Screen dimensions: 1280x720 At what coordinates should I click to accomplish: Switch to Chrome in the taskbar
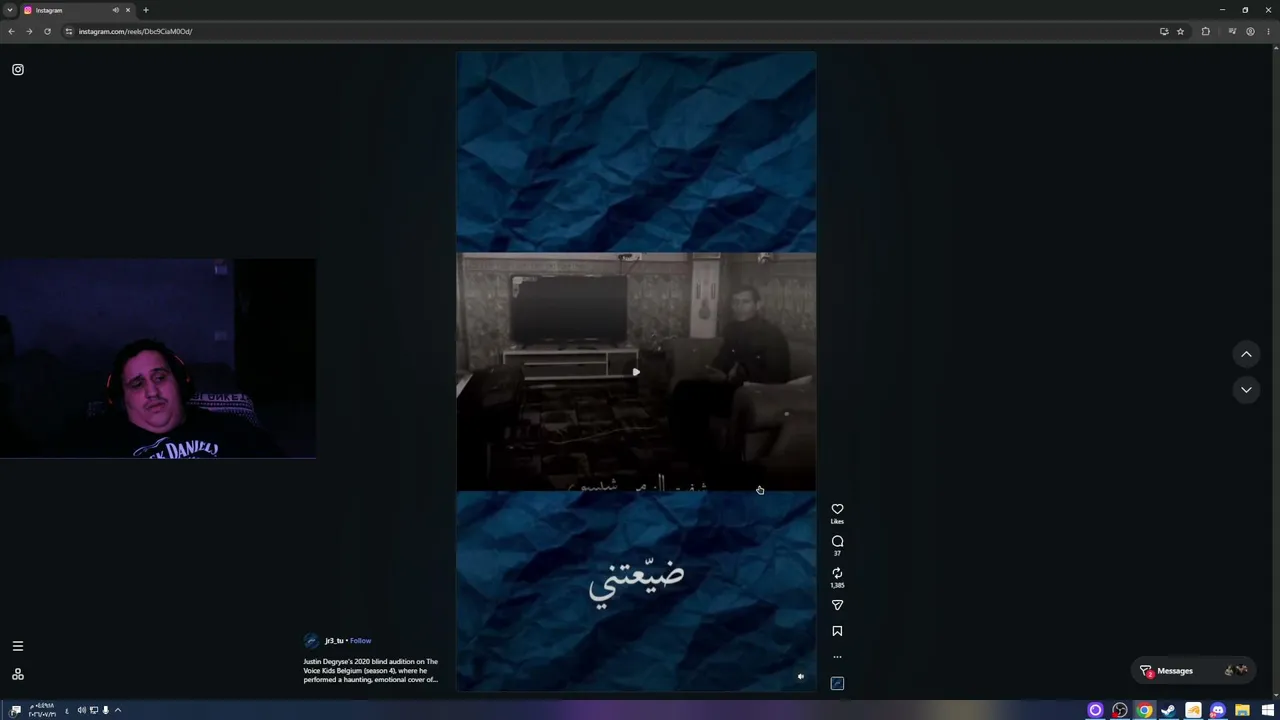coord(1144,711)
